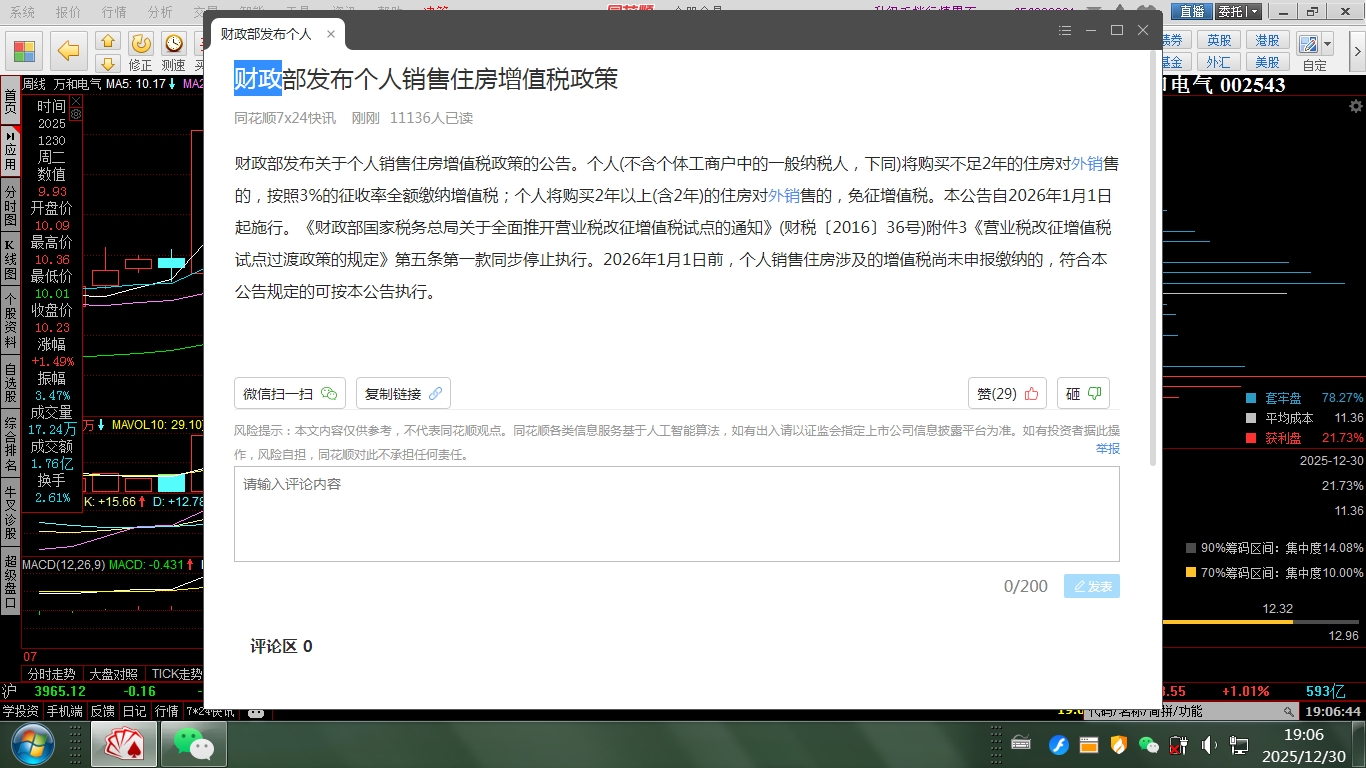The height and width of the screenshot is (768, 1366).
Task: Expand the 自定 dropdown arrow
Action: pos(1327,45)
